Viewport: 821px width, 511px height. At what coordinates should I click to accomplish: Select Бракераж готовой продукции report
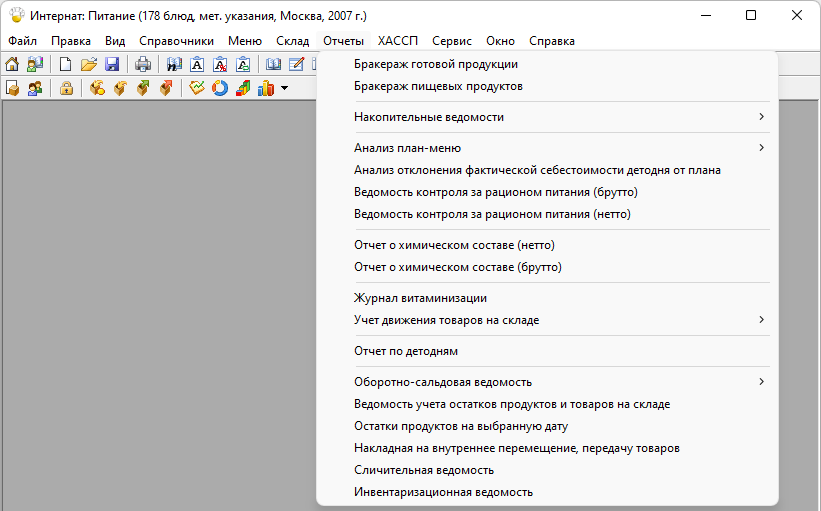(436, 64)
